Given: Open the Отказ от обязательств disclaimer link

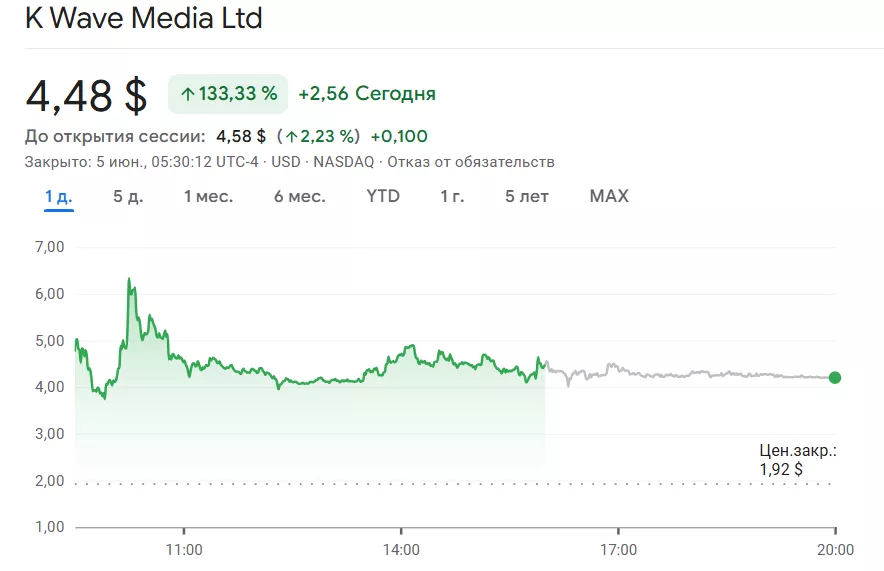Looking at the screenshot, I should (470, 162).
